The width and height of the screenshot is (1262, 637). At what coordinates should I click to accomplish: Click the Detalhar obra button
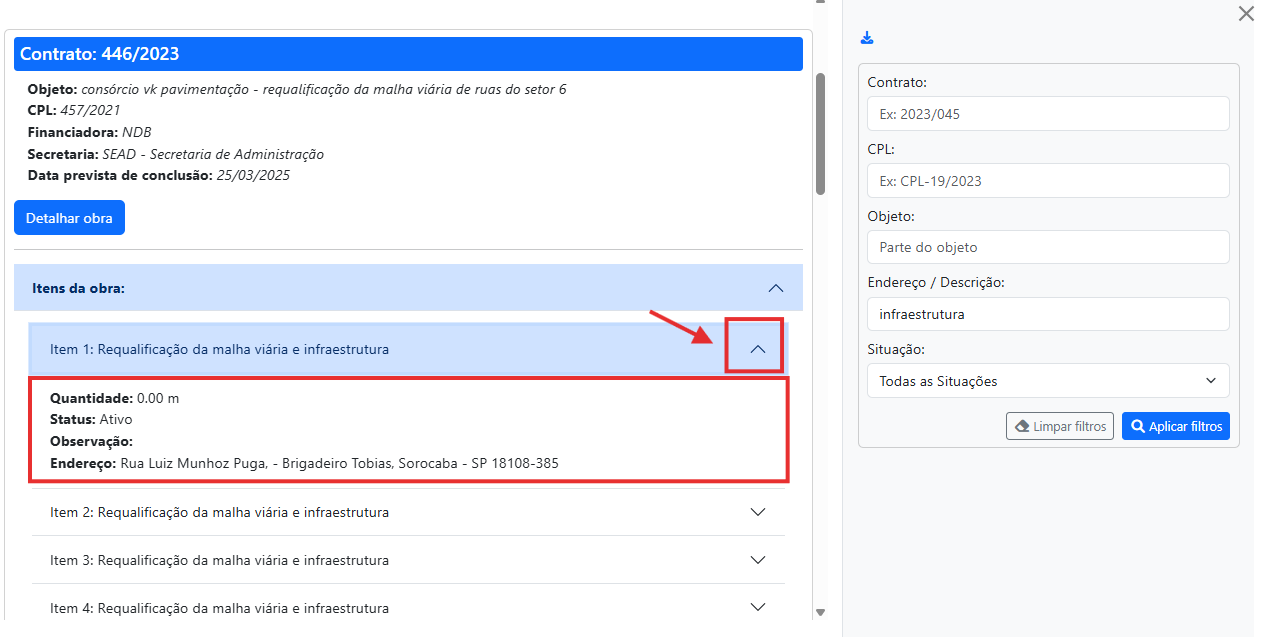(x=69, y=218)
